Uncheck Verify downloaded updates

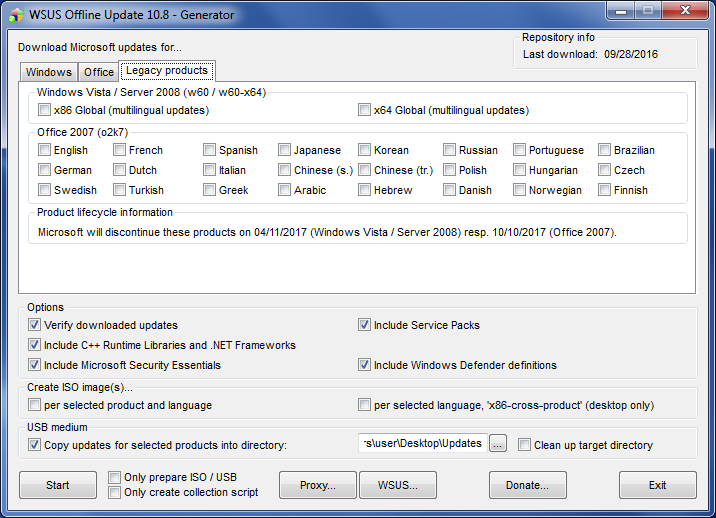pos(34,325)
